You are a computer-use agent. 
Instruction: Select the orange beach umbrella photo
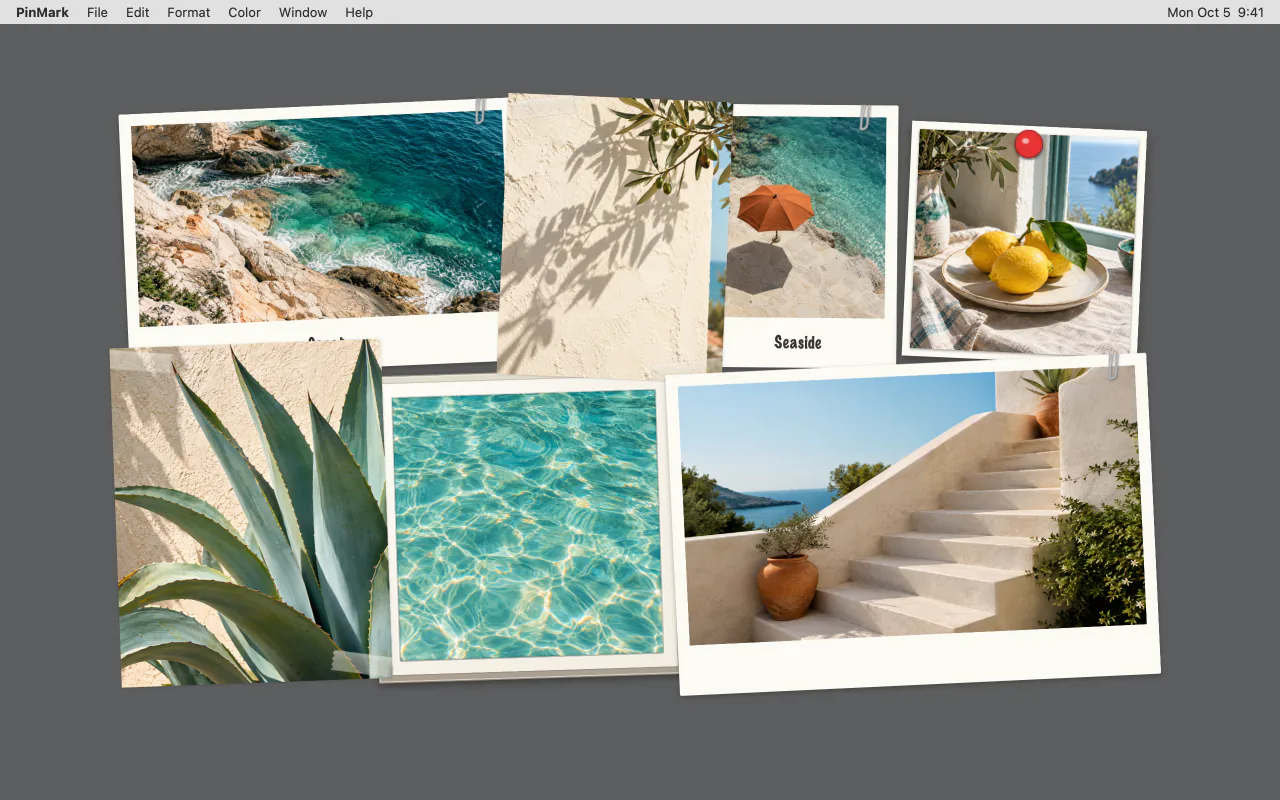(810, 236)
